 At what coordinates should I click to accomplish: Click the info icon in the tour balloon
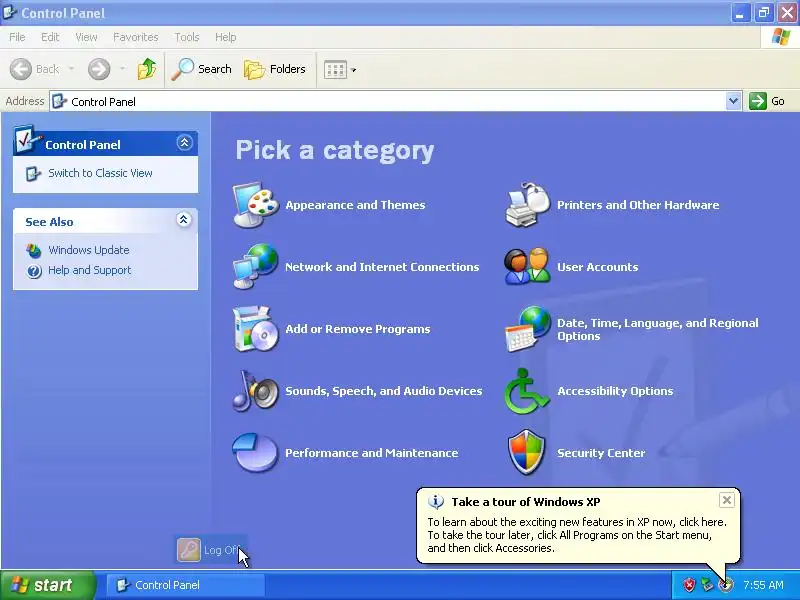[x=436, y=502]
